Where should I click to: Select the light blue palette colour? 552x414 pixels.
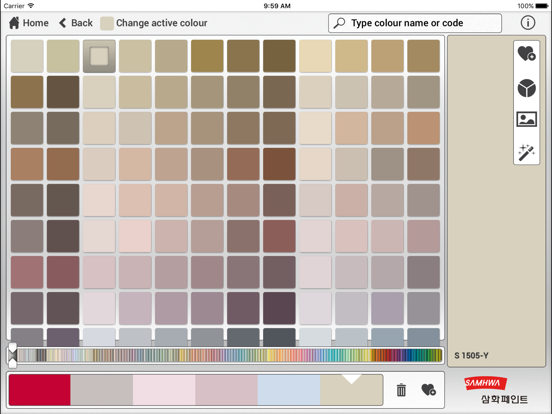[289, 390]
